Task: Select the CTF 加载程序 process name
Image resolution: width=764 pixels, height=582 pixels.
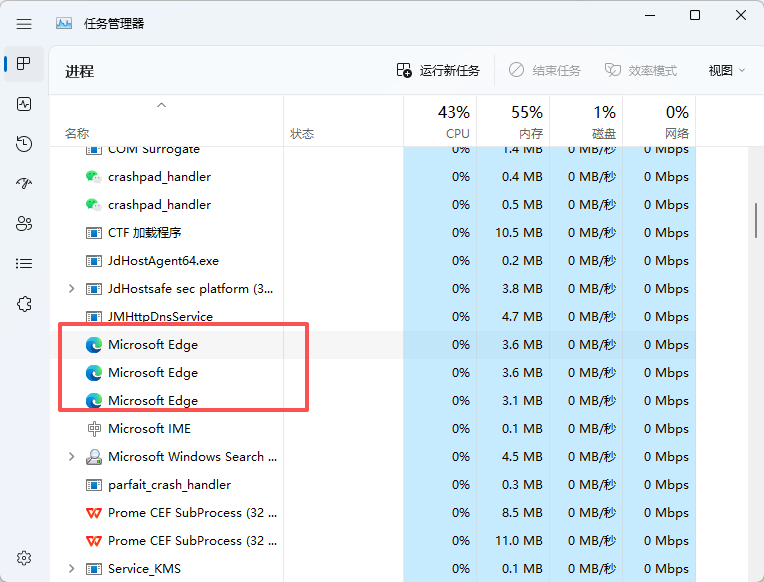Action: click(144, 233)
